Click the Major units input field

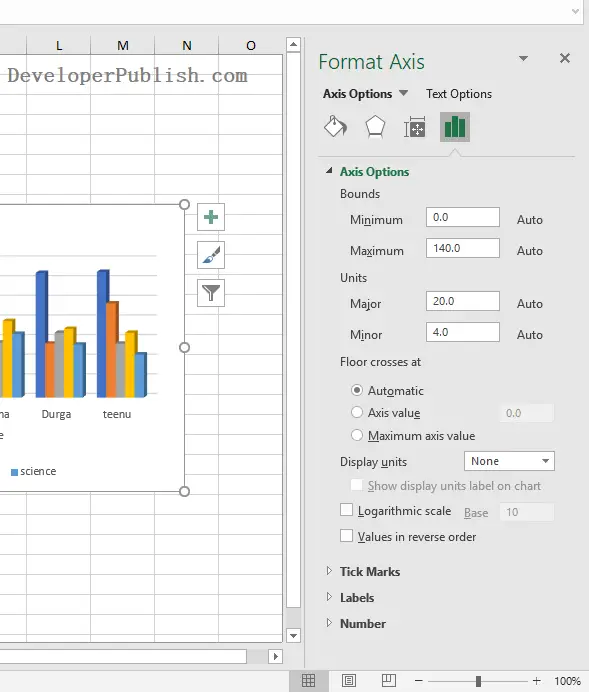point(463,301)
